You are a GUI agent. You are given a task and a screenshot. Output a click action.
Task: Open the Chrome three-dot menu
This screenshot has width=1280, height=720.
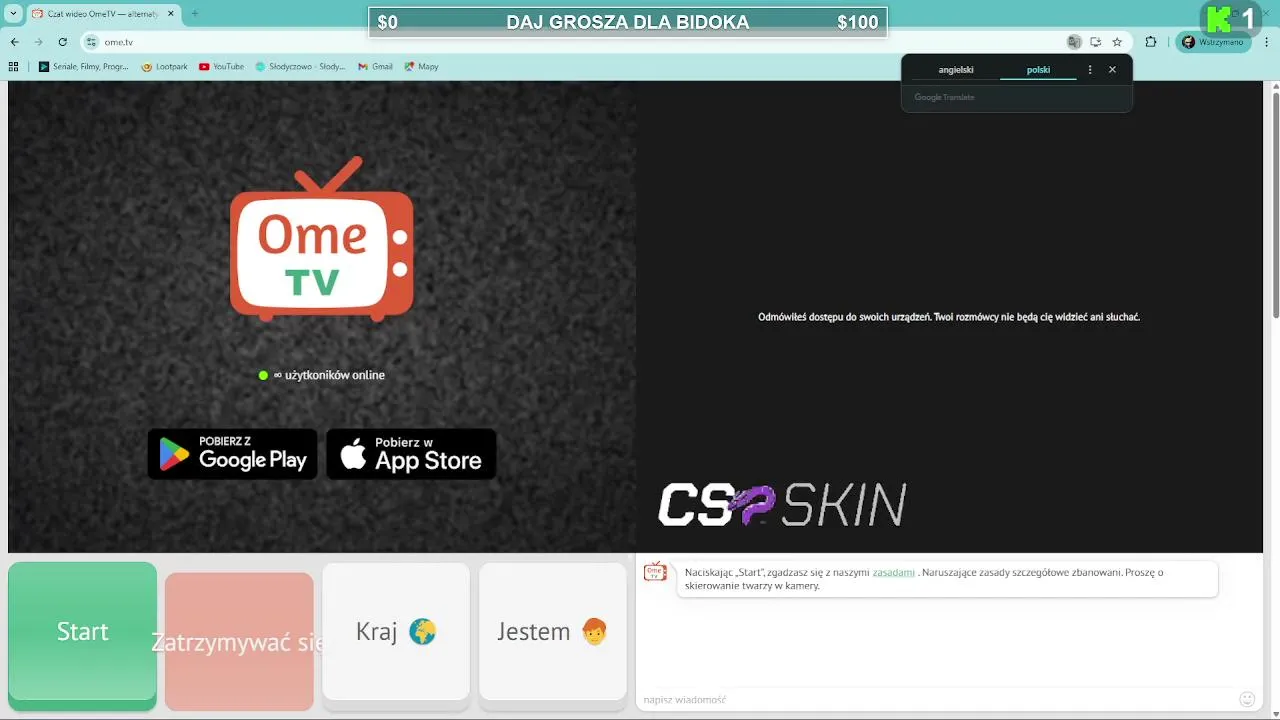click(x=1266, y=42)
